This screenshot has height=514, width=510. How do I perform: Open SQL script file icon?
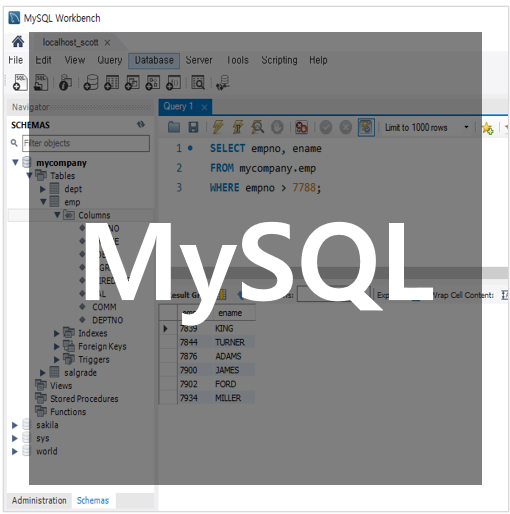point(41,82)
